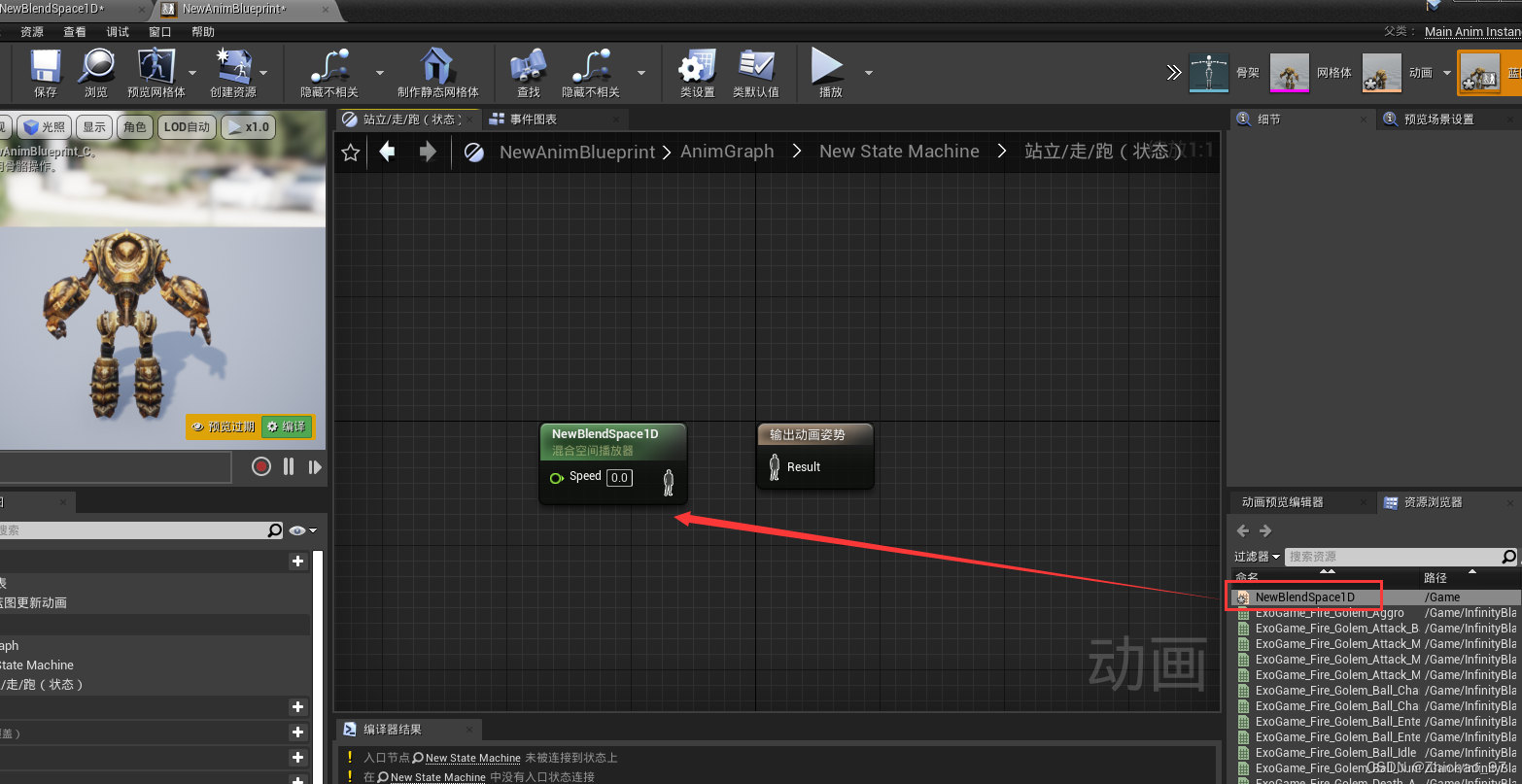
Task: Open the 资源 menu
Action: 32,32
